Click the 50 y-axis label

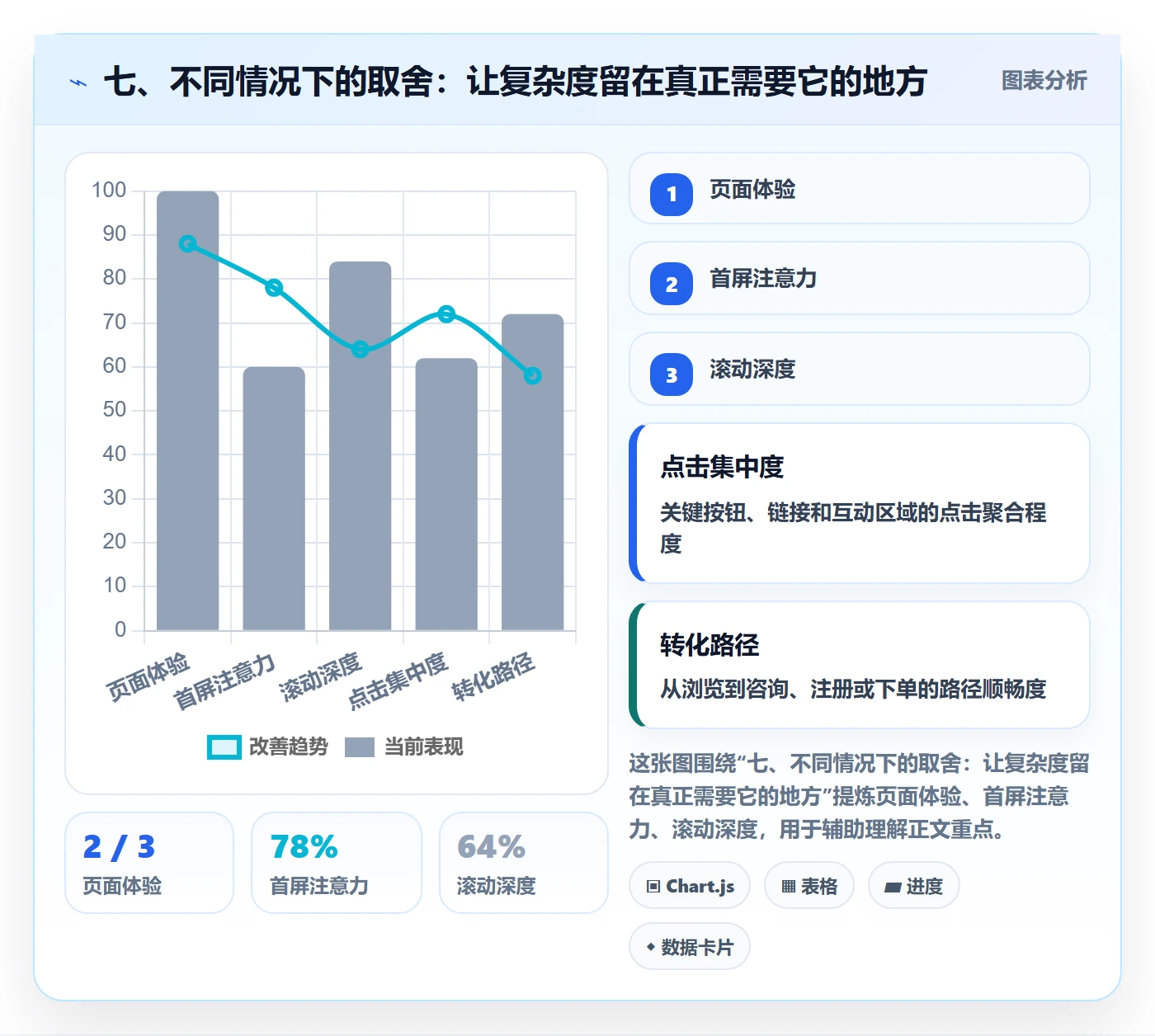[115, 410]
